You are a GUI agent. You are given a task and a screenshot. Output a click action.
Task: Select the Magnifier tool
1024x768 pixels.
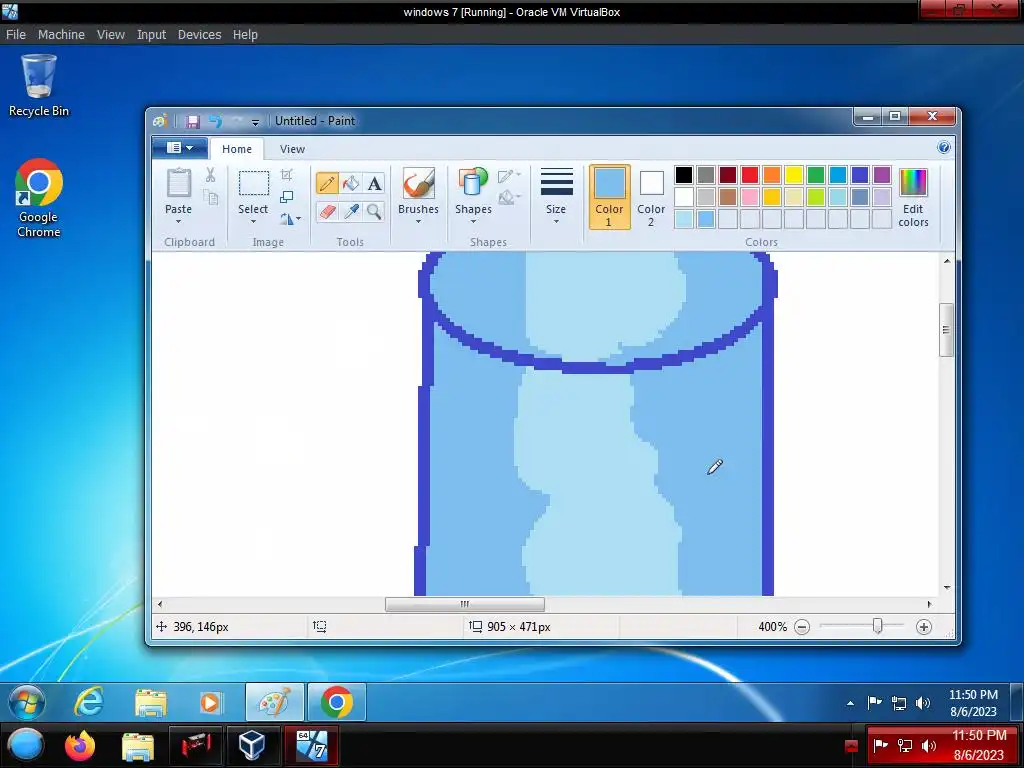[x=374, y=211]
